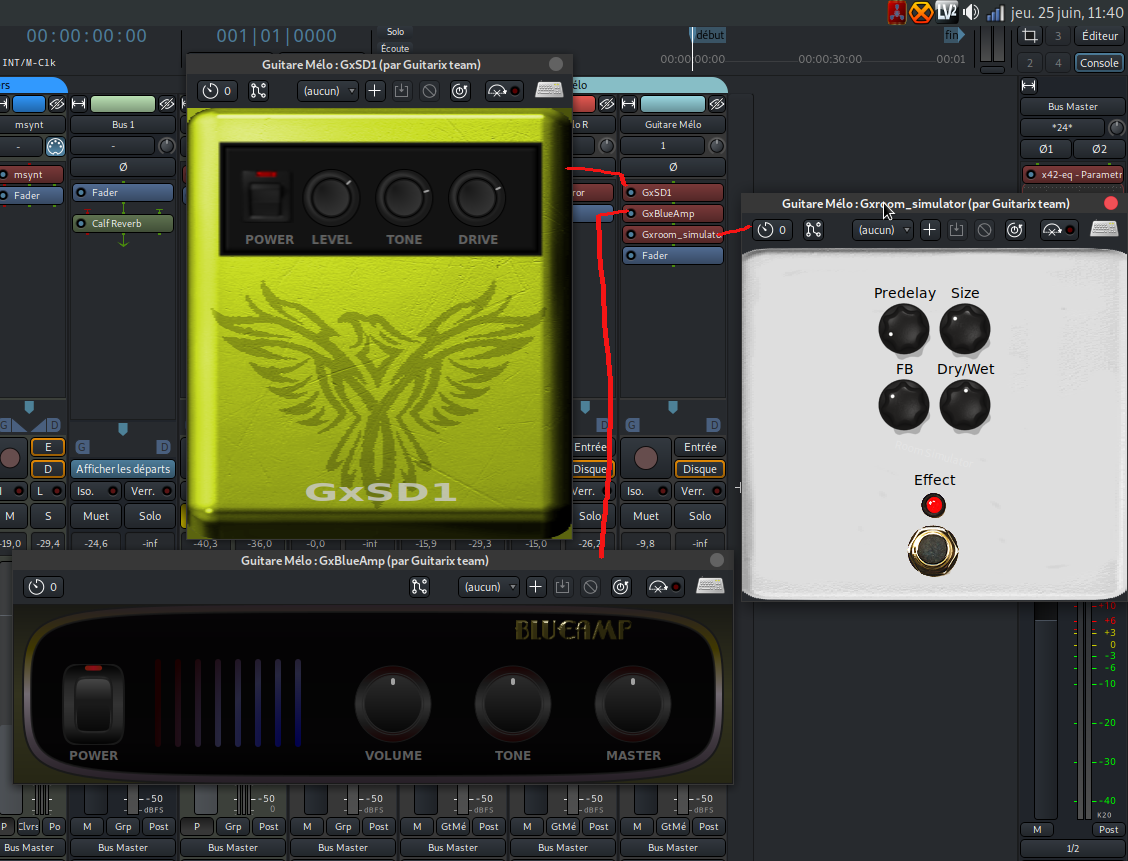Click bypass power icon in GxSD1 toolbar
Image resolution: width=1128 pixels, height=861 pixels.
459,91
